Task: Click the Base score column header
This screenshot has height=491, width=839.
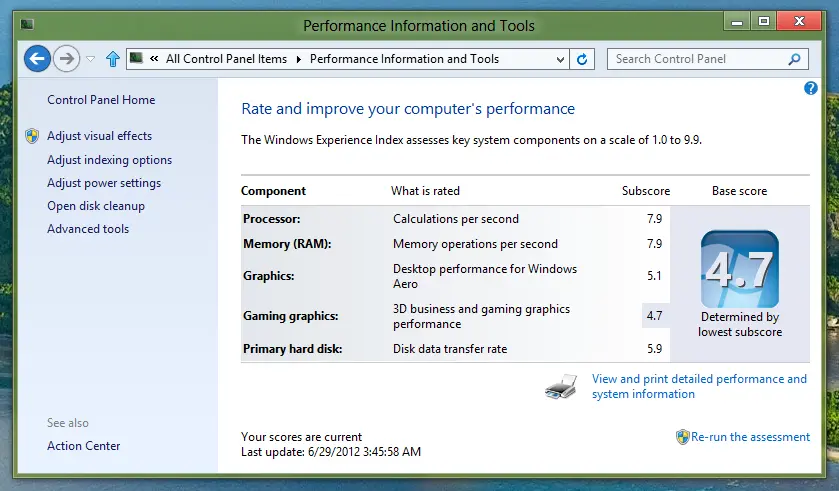Action: 739,191
